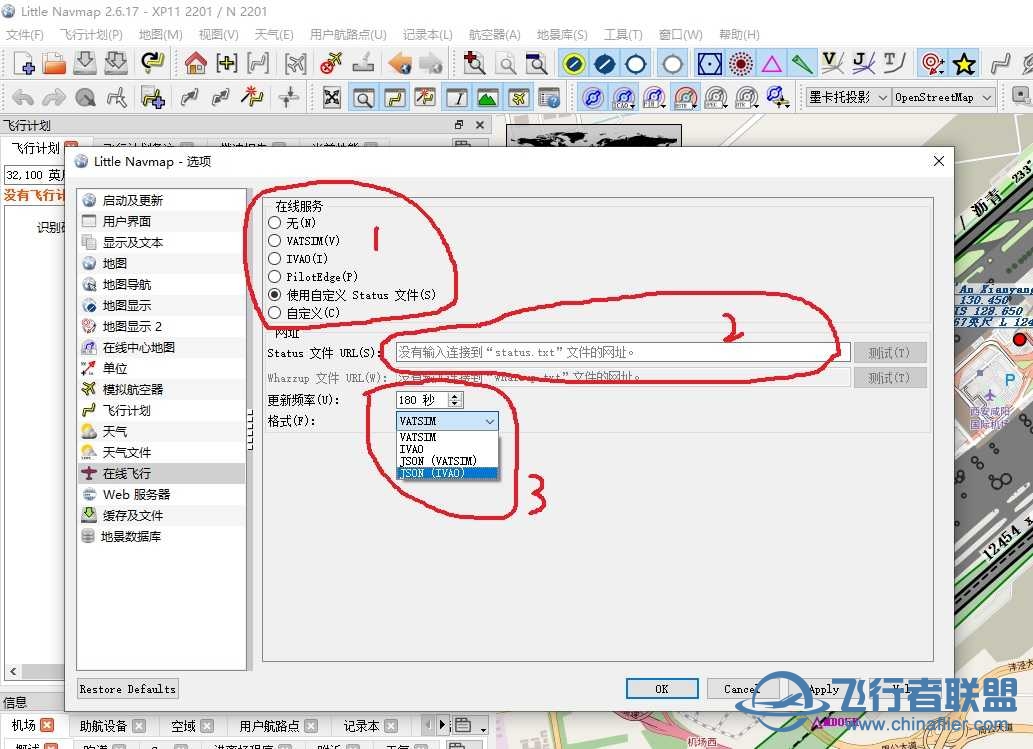Open the 文件(F) menu
The height and width of the screenshot is (749, 1033).
[24, 34]
